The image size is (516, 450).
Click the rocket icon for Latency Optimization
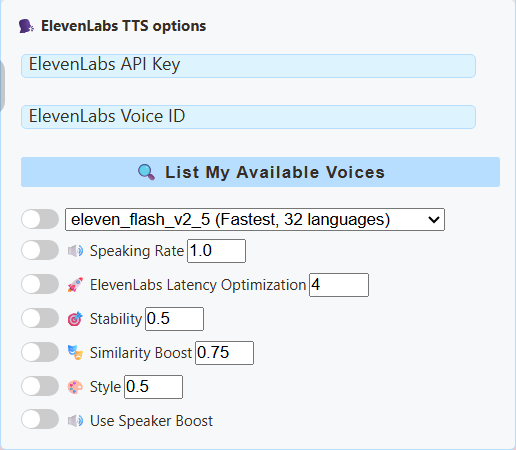[x=75, y=285]
